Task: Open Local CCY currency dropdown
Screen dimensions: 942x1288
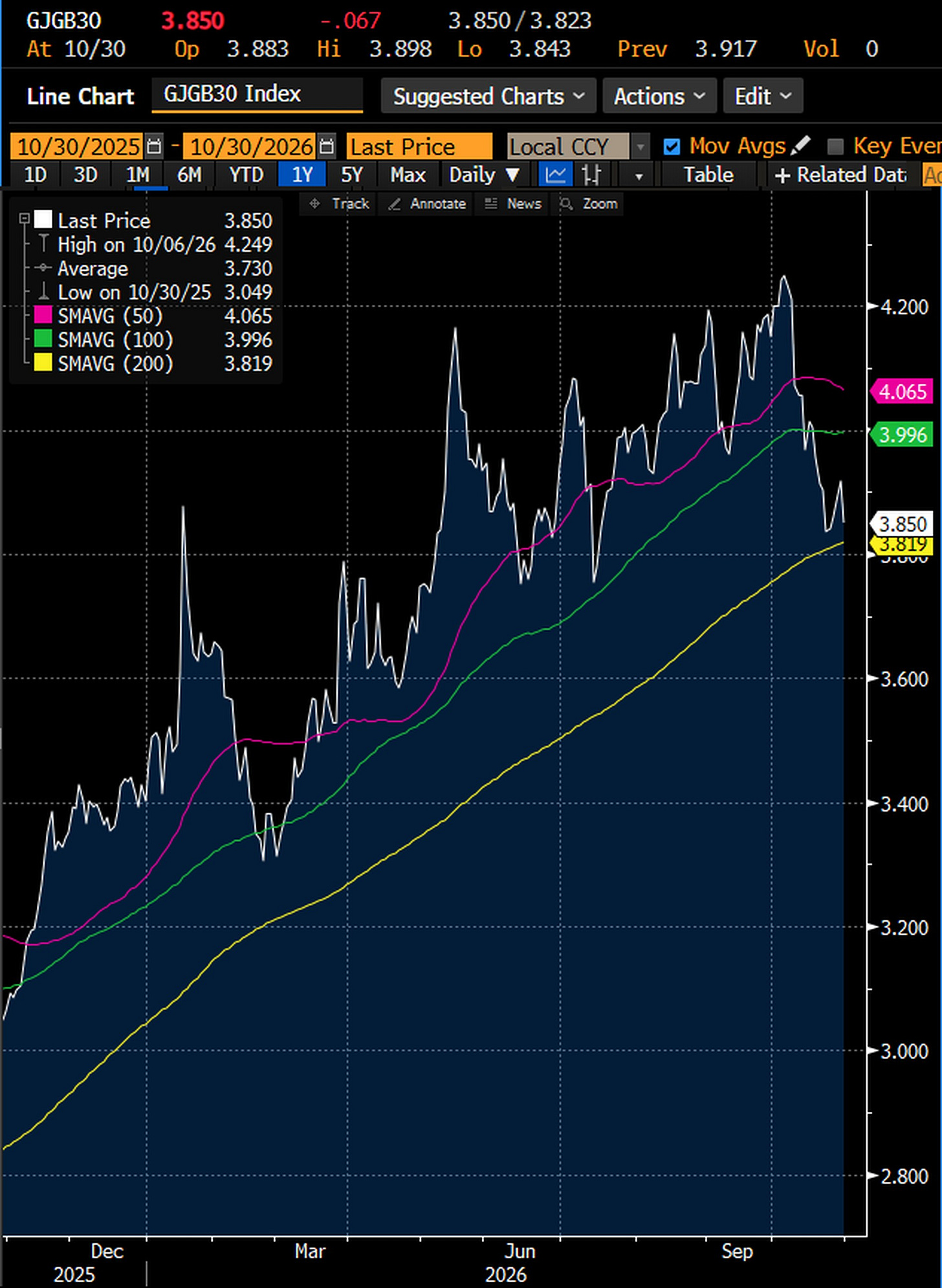Action: [x=640, y=147]
